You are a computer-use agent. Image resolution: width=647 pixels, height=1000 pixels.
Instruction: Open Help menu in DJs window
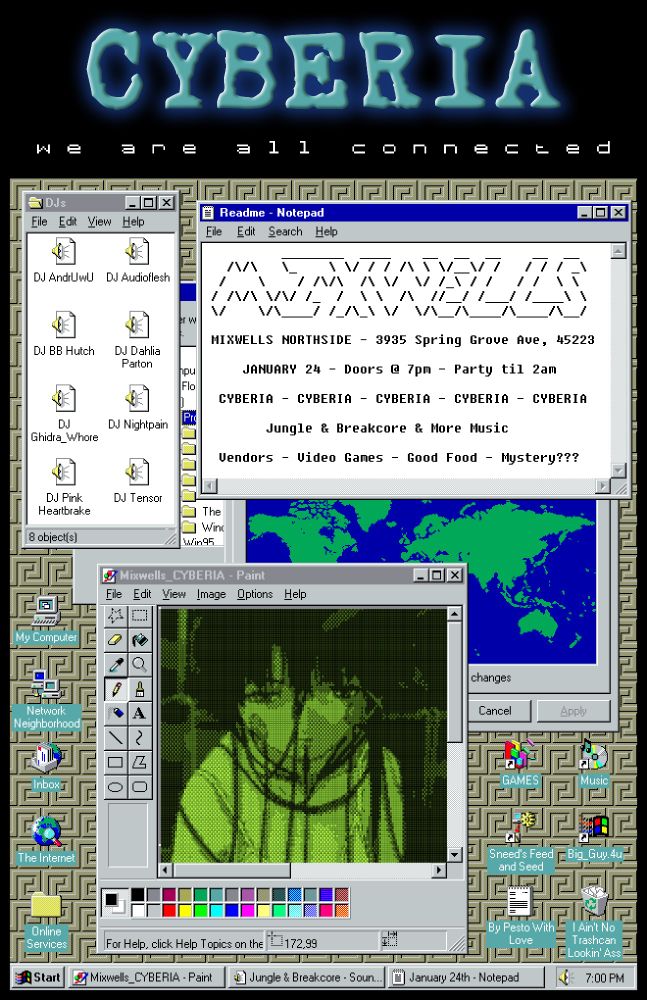(133, 221)
